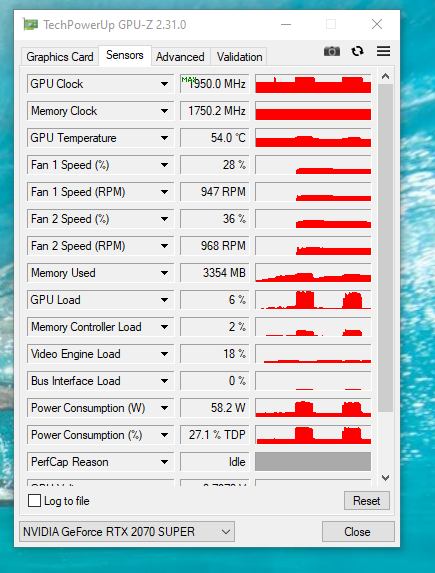Expand the GPU Temperature dropdown
The image size is (435, 573).
click(164, 138)
